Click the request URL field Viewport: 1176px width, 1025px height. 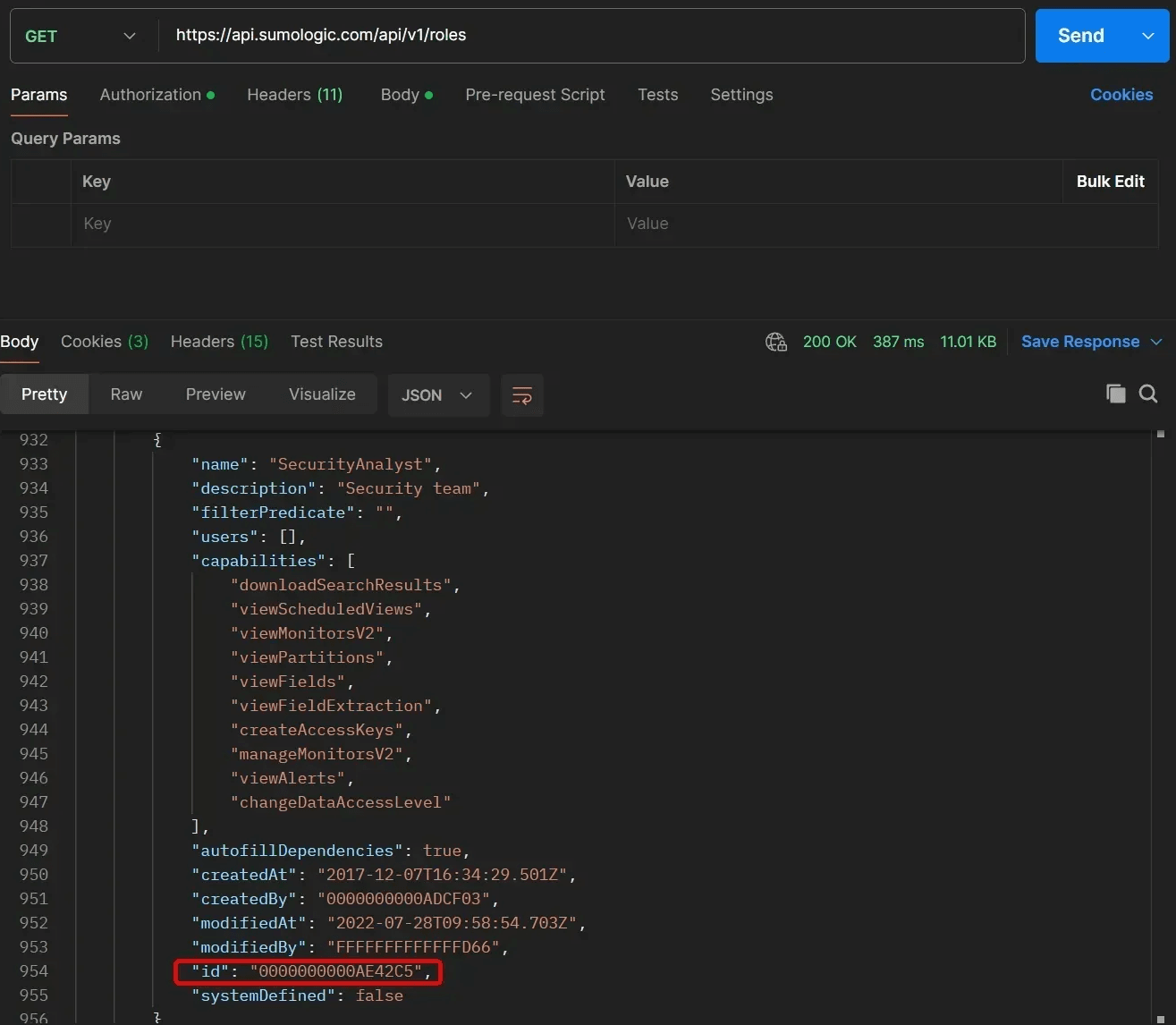pos(590,36)
